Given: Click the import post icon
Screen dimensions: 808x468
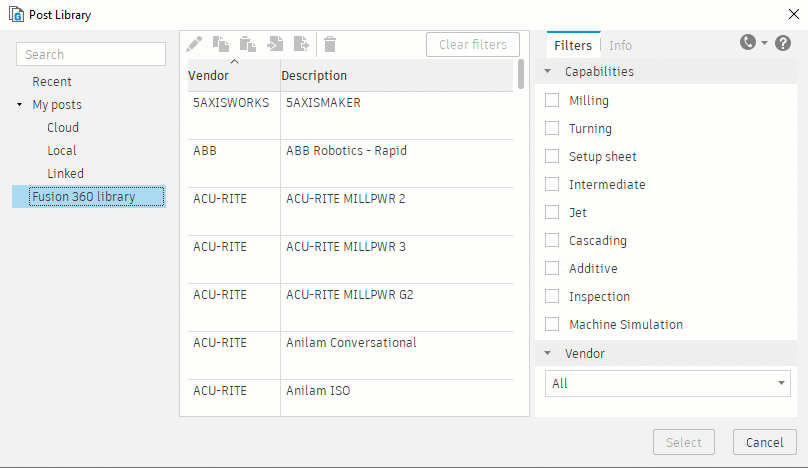Looking at the screenshot, I should 275,44.
